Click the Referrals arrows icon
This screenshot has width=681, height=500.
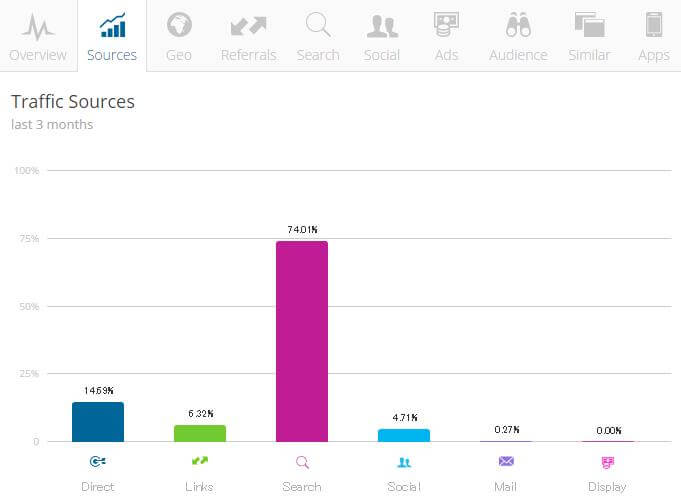click(248, 25)
